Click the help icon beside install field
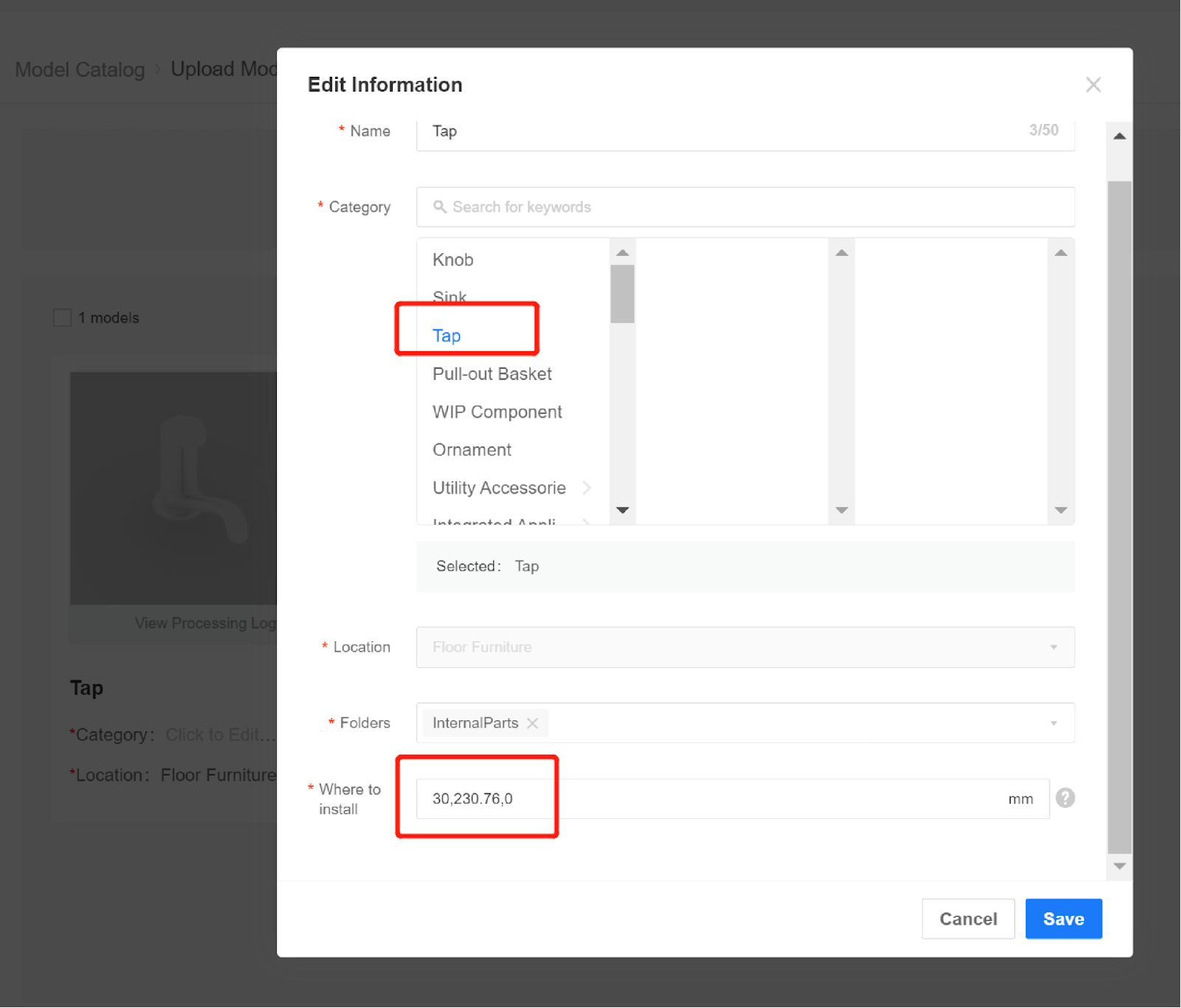Viewport: 1181px width, 1008px height. [1064, 798]
